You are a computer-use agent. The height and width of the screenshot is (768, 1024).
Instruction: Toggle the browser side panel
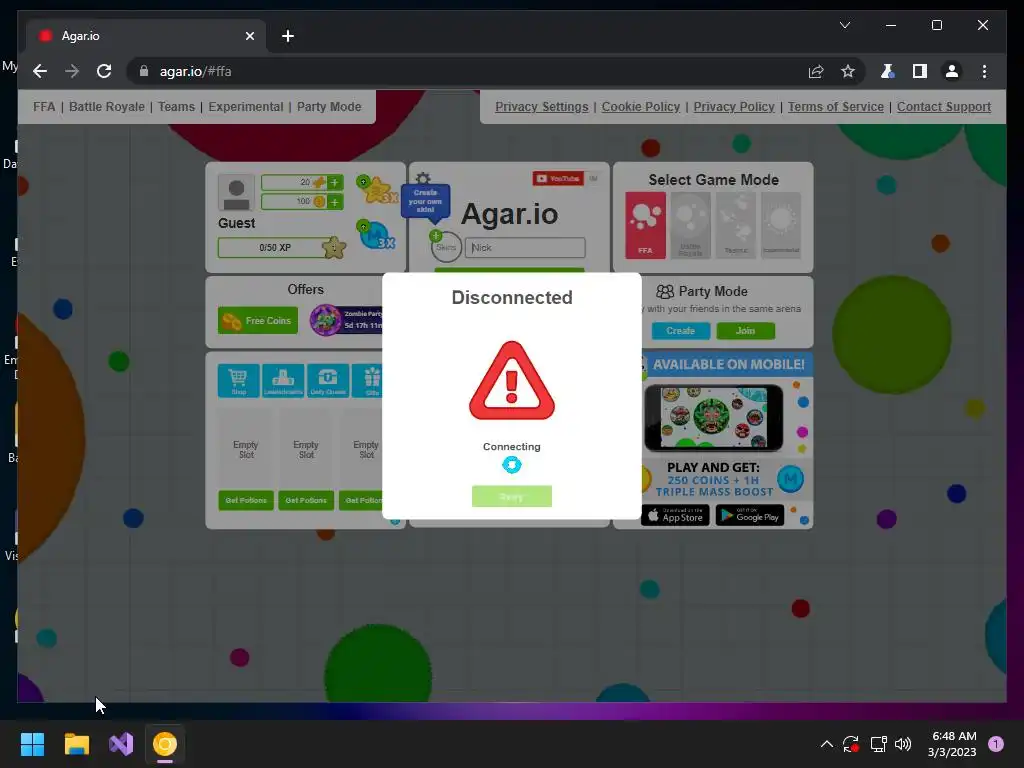point(920,71)
